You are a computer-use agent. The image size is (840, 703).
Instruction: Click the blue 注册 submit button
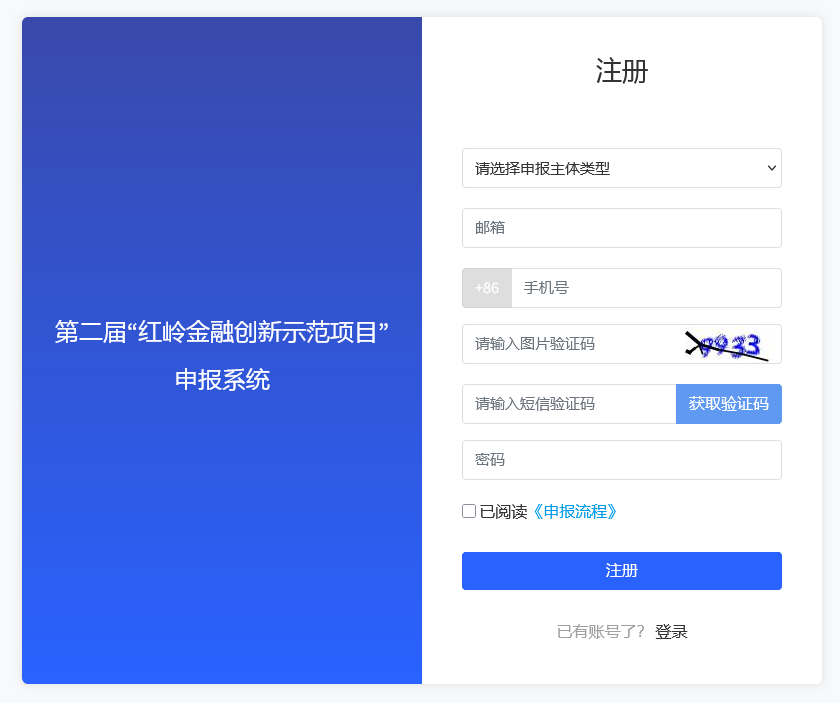coord(621,571)
